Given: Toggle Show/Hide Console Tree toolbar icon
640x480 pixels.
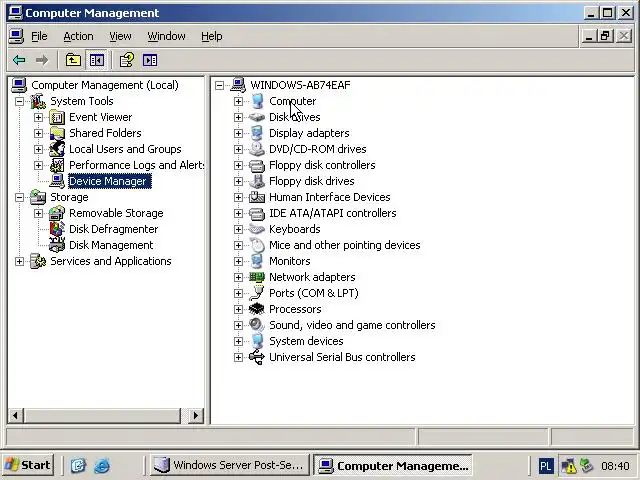Looking at the screenshot, I should pos(97,60).
